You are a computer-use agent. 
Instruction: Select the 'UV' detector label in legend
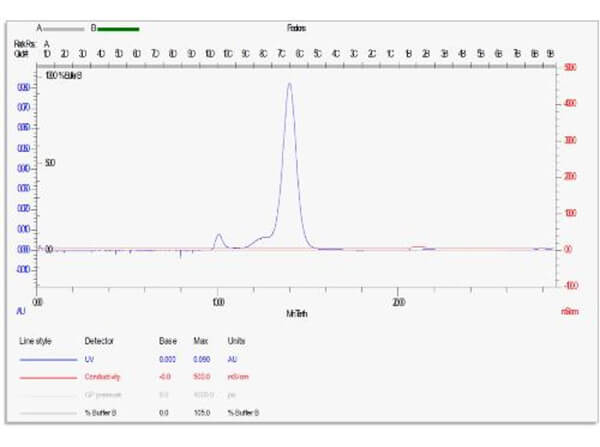tap(89, 359)
